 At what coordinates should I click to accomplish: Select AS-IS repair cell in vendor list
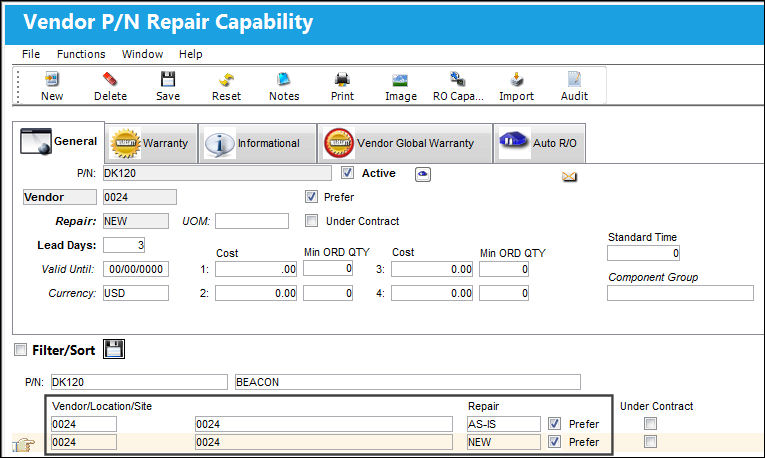coord(504,424)
